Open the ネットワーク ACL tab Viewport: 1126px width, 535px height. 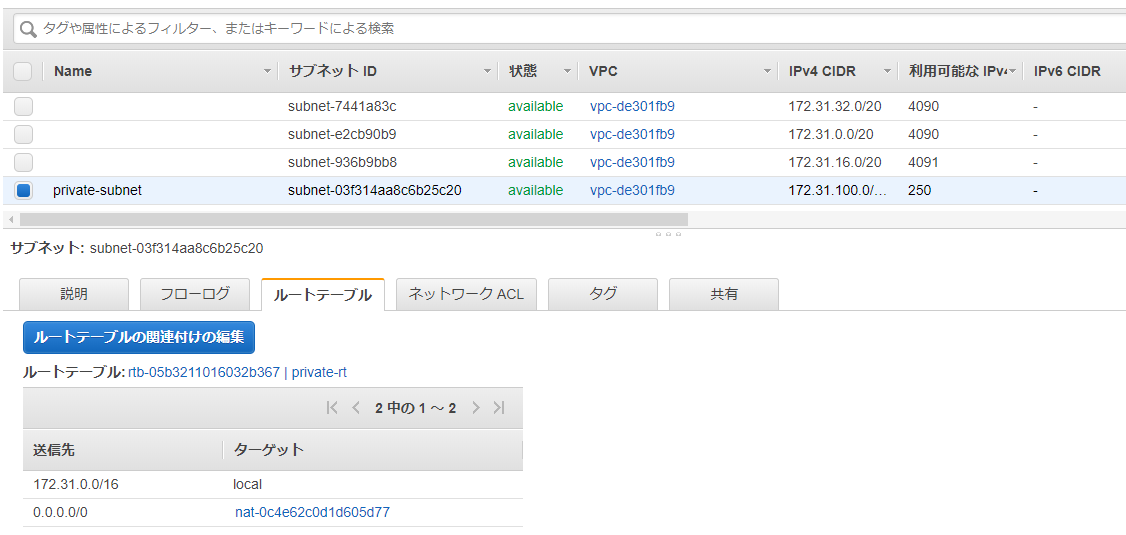coord(466,294)
